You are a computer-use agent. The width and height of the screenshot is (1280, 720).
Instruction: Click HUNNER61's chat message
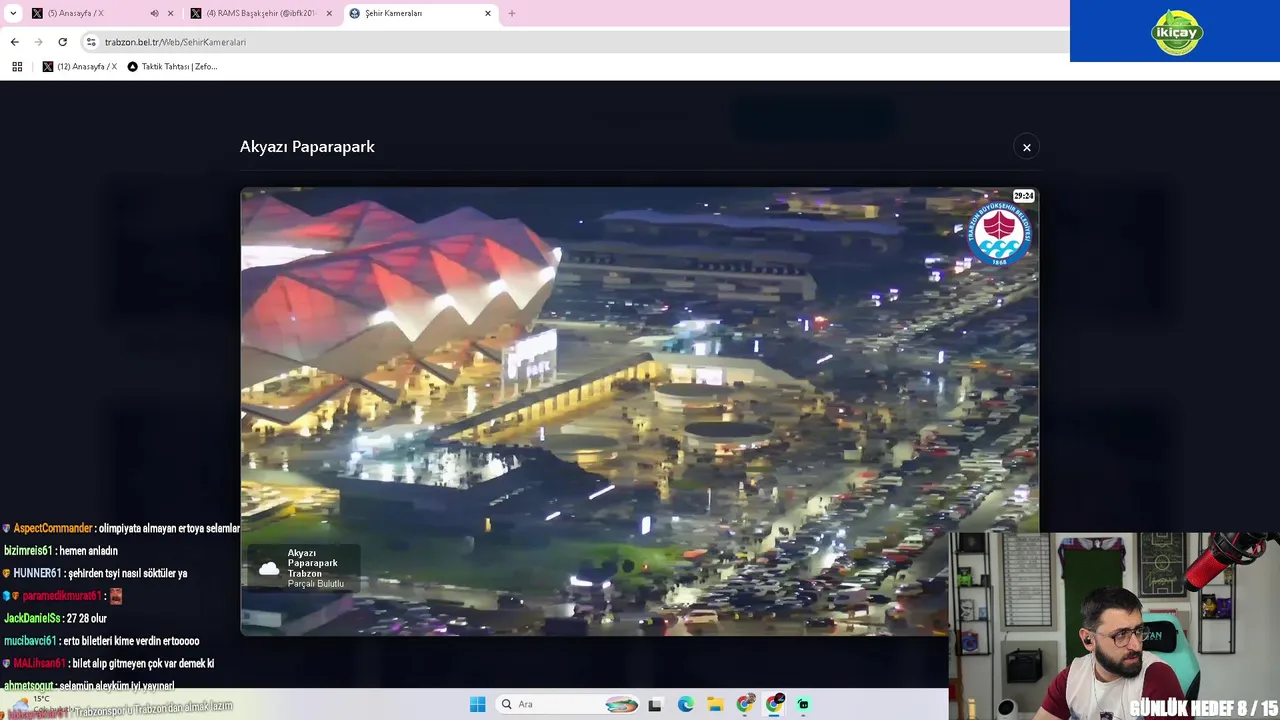click(x=95, y=574)
